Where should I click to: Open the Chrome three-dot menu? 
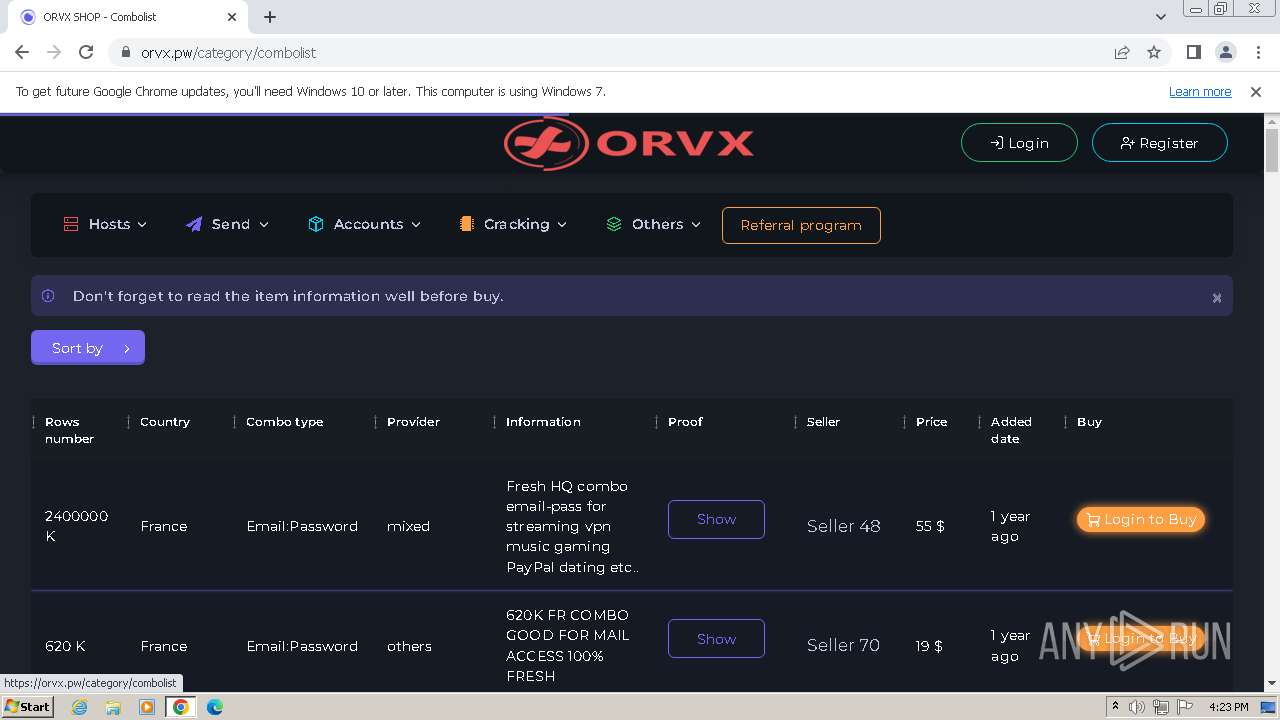[x=1258, y=52]
